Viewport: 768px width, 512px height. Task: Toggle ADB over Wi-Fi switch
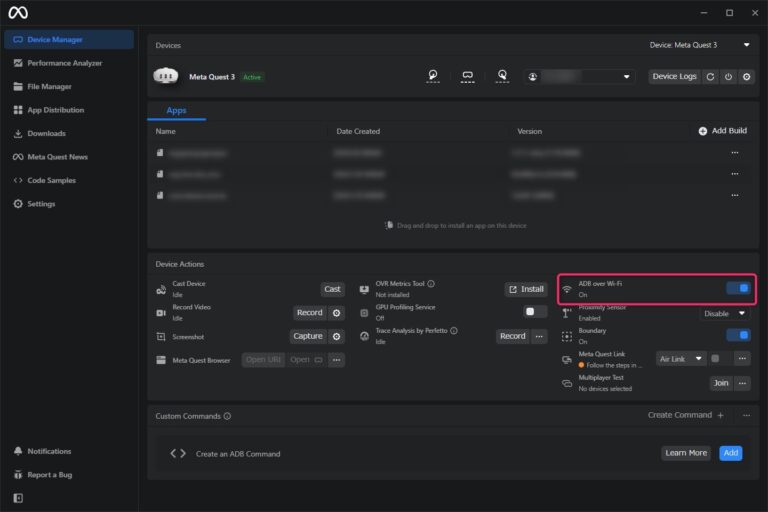pos(738,289)
